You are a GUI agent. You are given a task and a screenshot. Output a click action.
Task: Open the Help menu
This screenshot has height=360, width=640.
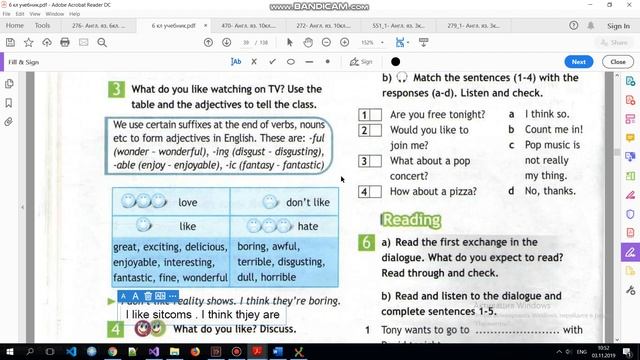[x=74, y=14]
